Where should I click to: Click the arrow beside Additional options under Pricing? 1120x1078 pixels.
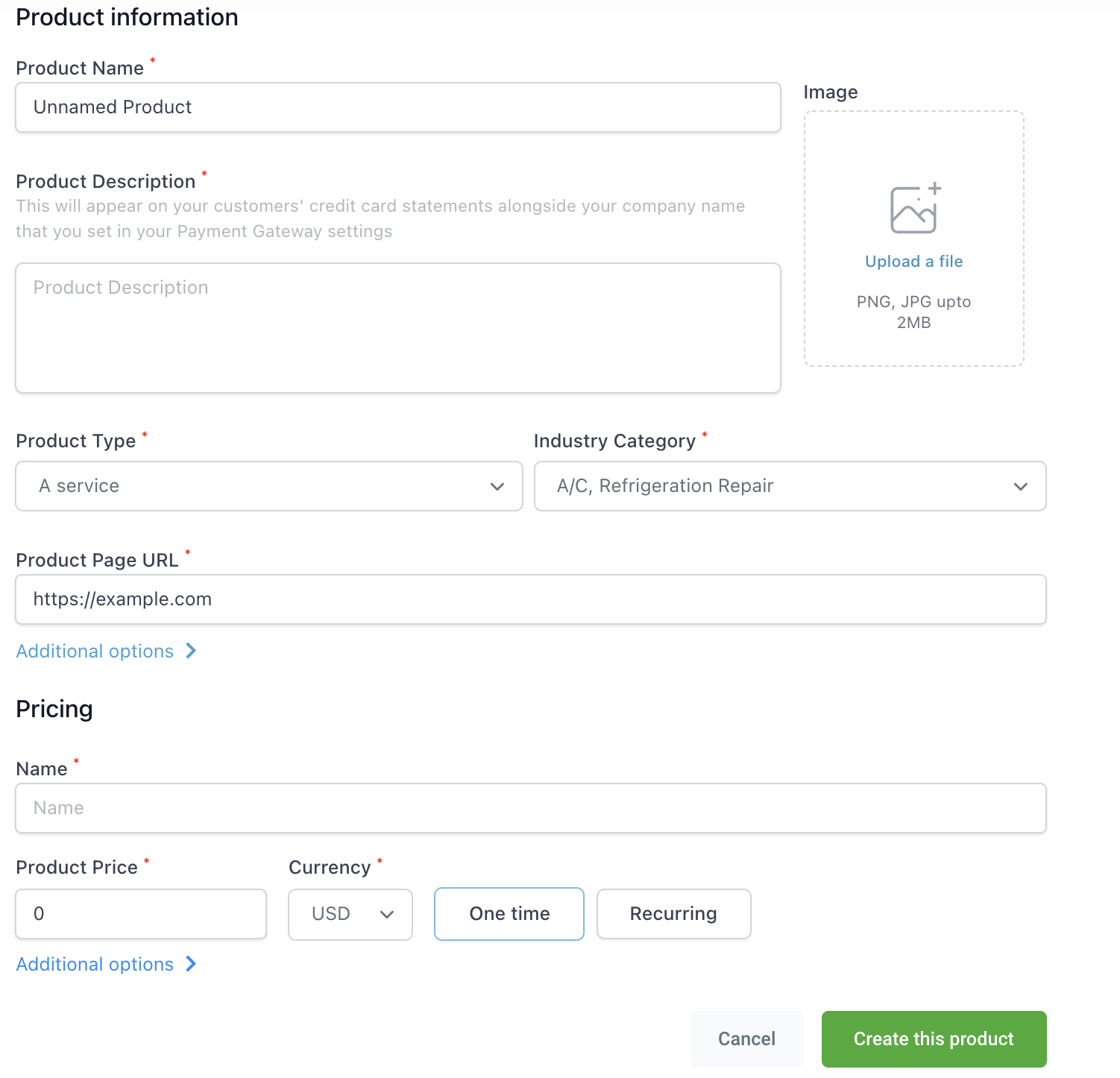[x=192, y=964]
